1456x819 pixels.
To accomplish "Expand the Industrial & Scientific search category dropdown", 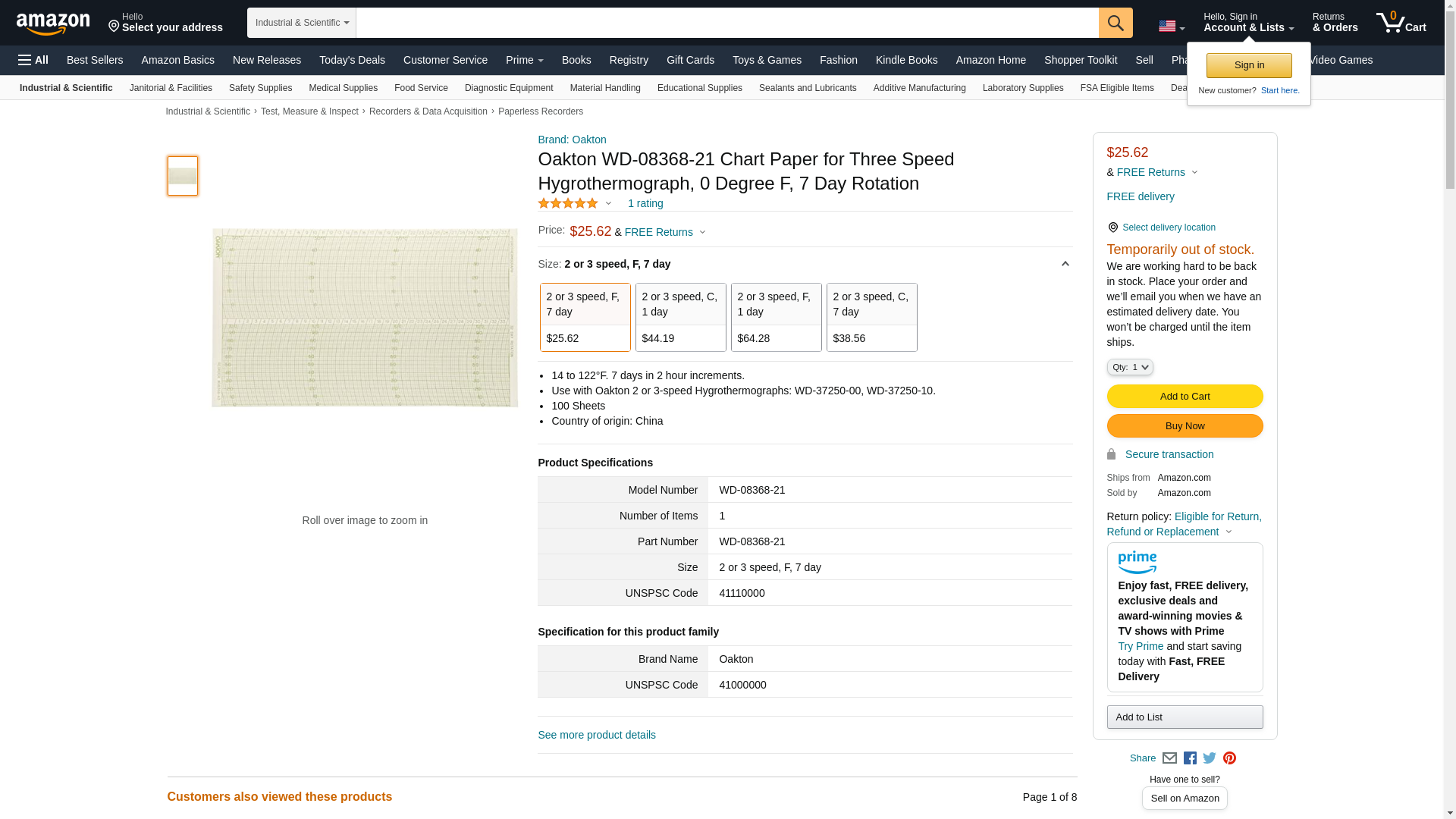I will coord(302,23).
